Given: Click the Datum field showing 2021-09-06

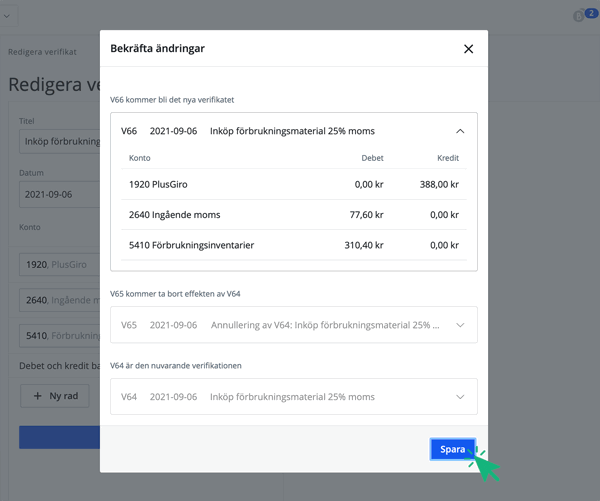Looking at the screenshot, I should tap(58, 194).
